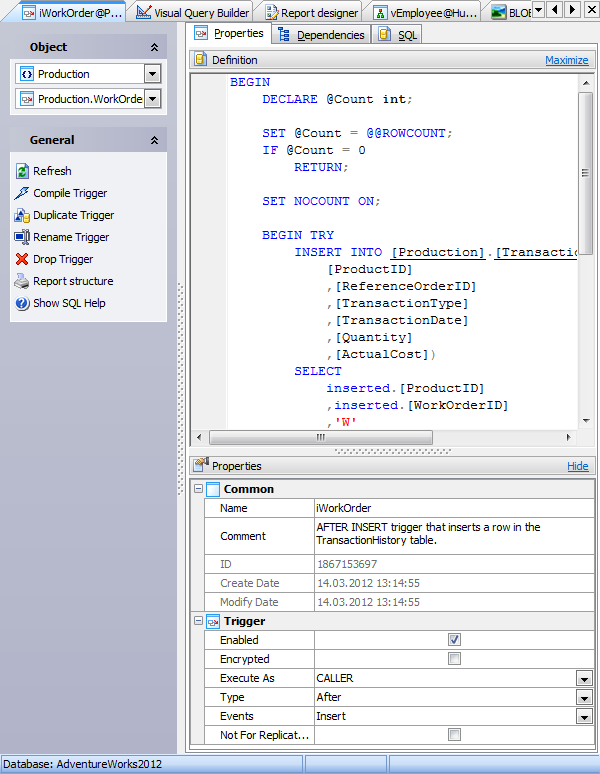
Task: Click the Database: AdventureWorks2012 status text
Action: coord(82,764)
